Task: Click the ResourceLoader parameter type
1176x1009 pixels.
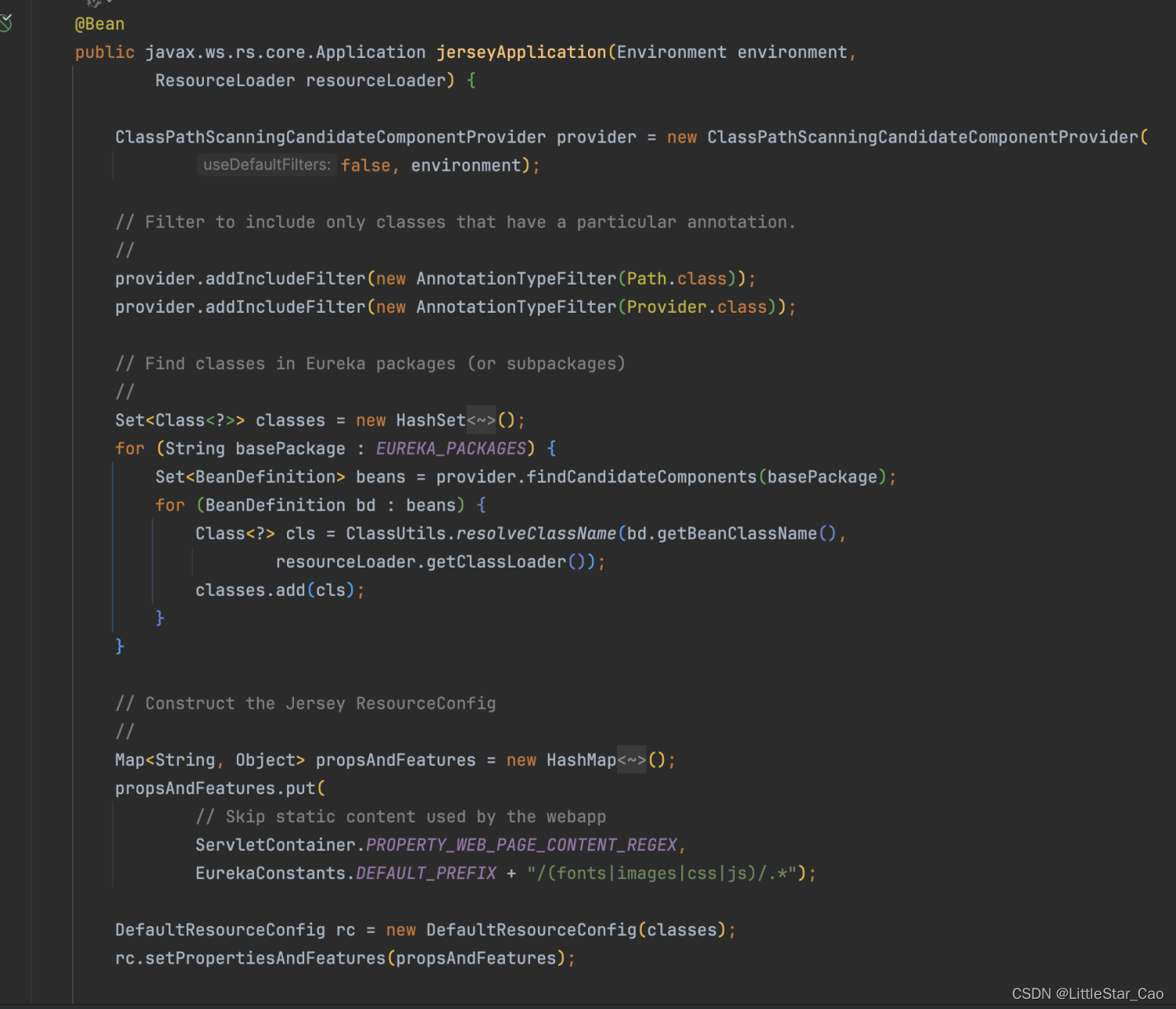Action: click(225, 81)
